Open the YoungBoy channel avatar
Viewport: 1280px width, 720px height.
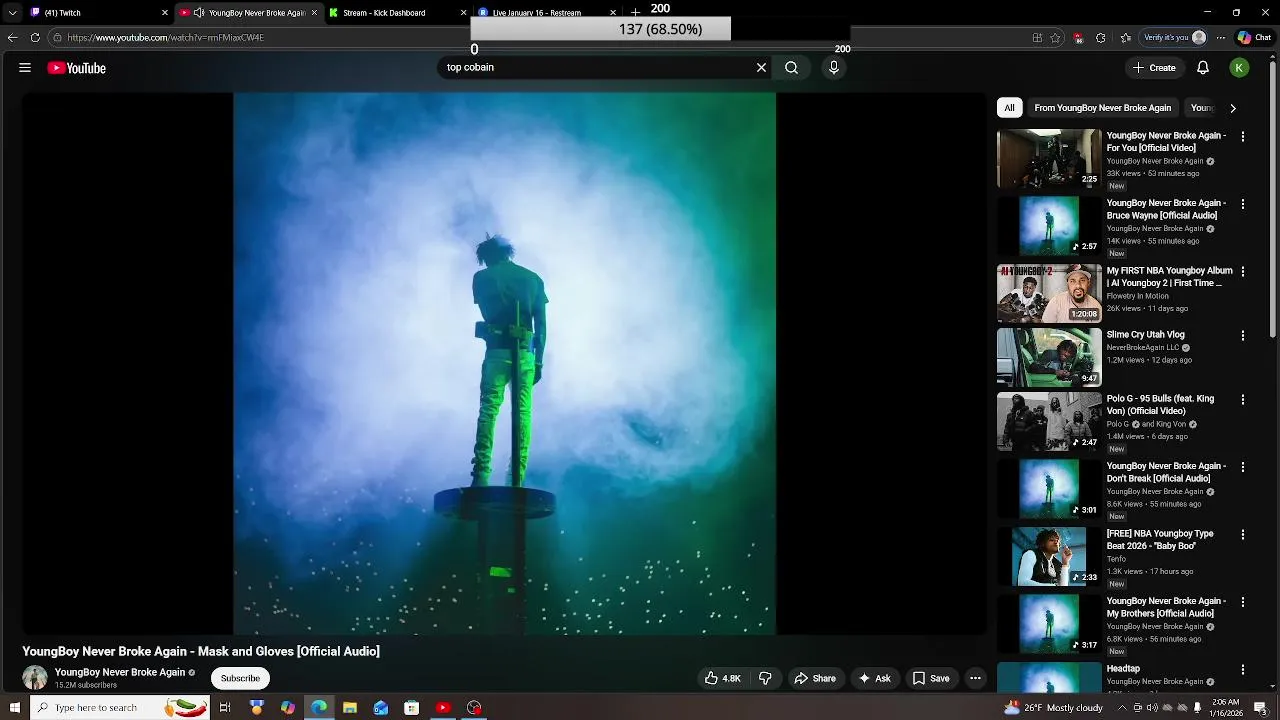tap(35, 677)
